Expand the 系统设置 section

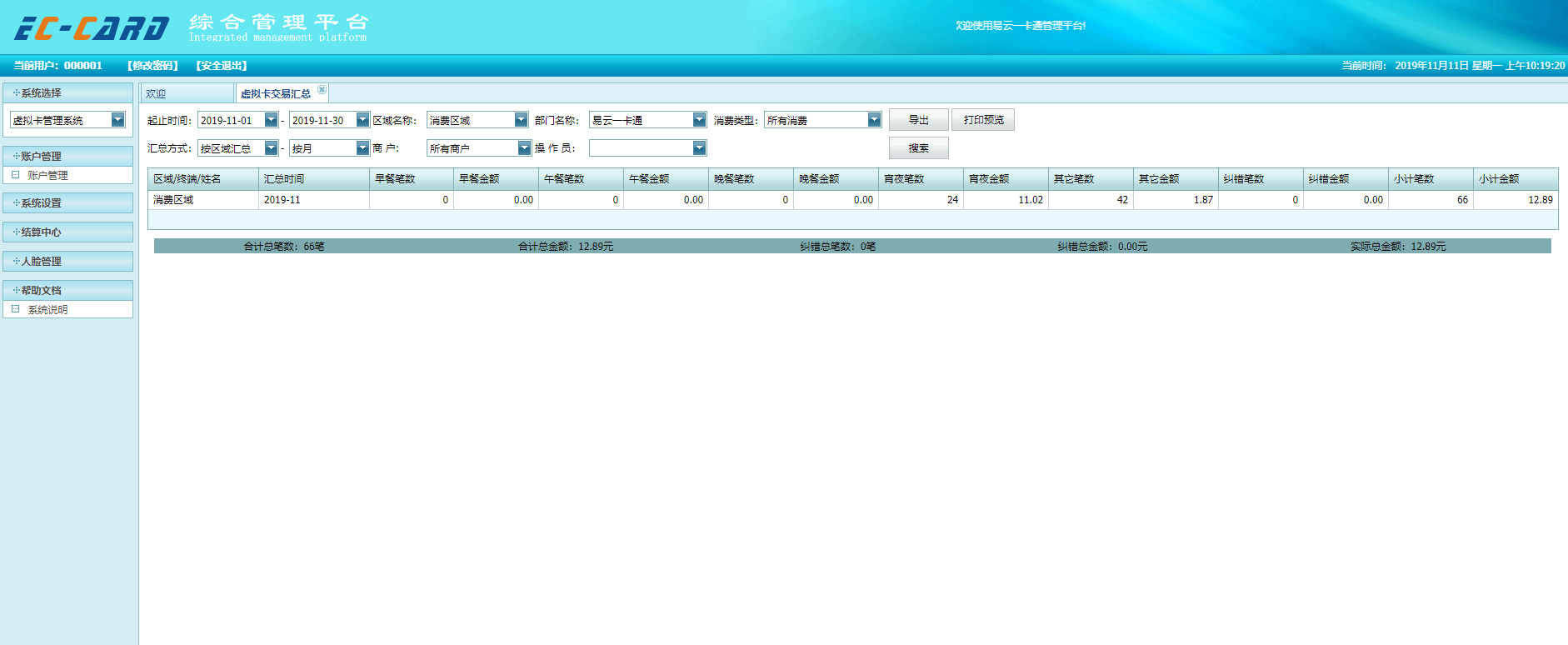point(67,202)
